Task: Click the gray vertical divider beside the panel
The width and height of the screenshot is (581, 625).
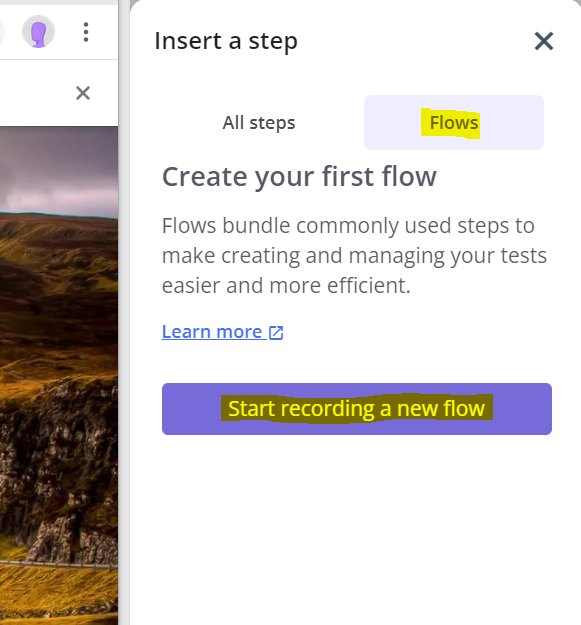Action: pos(124,312)
